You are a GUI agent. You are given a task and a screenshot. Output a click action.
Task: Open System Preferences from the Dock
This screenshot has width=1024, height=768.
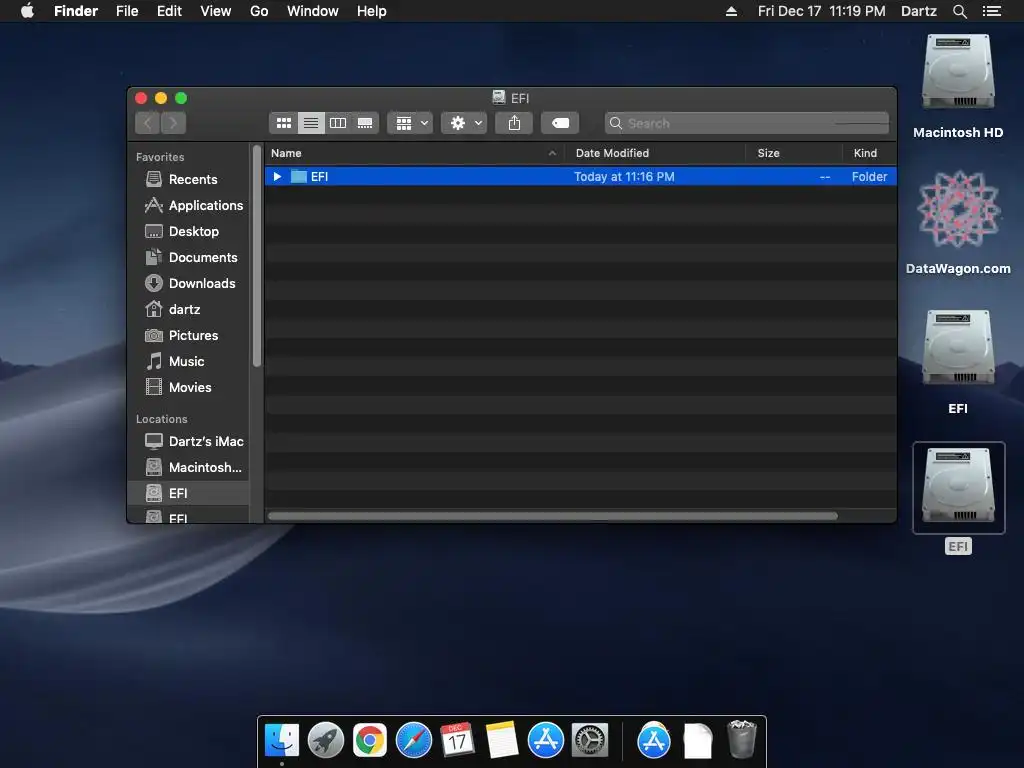tap(590, 740)
